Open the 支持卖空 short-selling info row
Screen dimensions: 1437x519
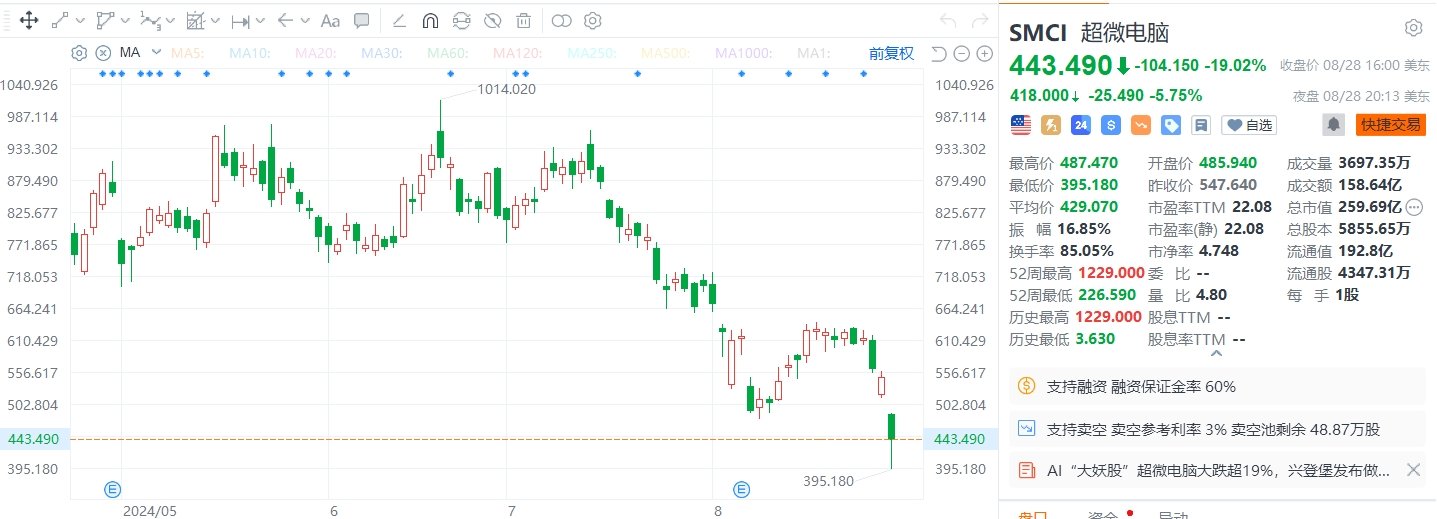click(x=1218, y=429)
